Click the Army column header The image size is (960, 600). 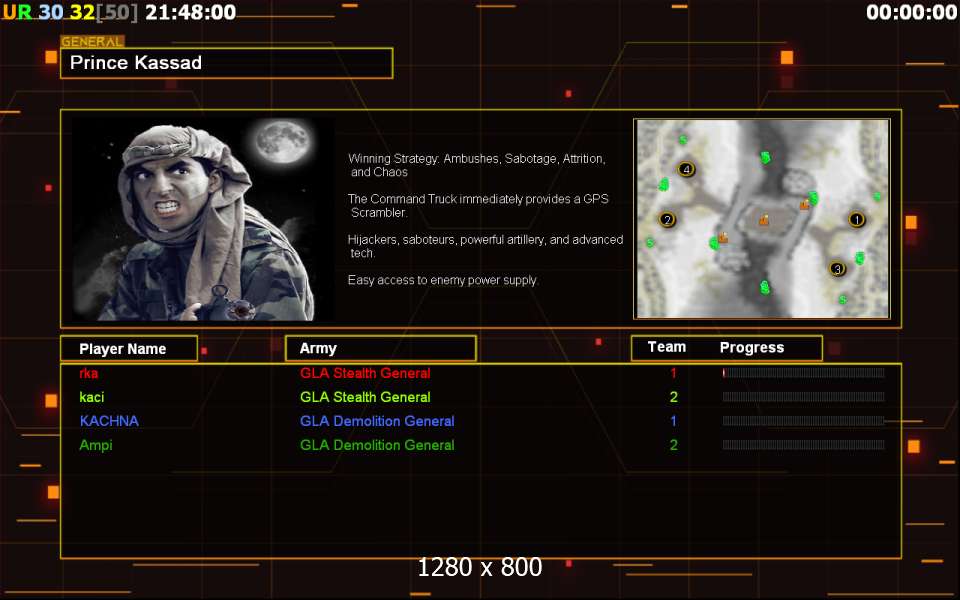[x=381, y=348]
